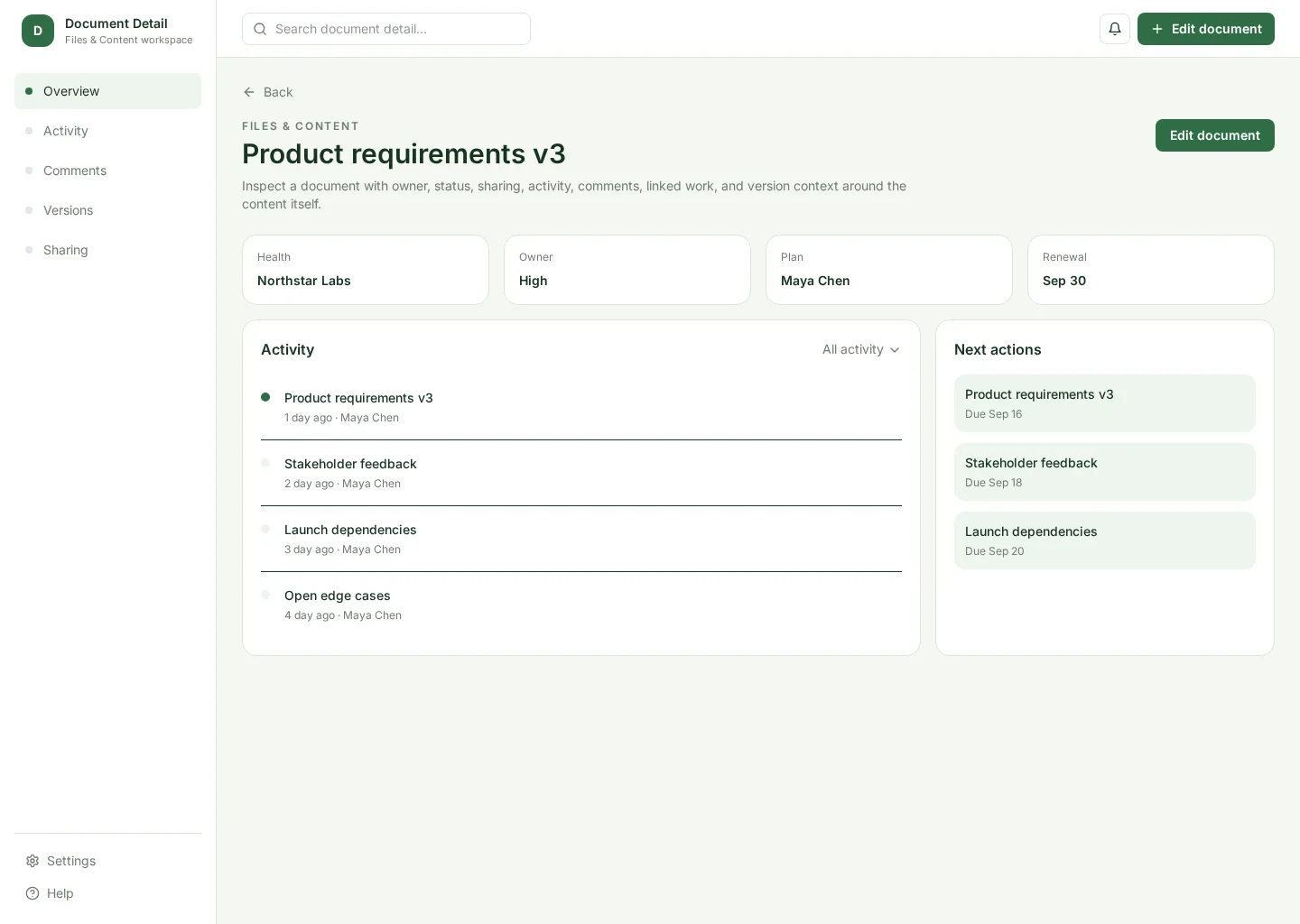Viewport: 1300px width, 924px height.
Task: Expand the All activity filter dropdown
Action: click(x=861, y=349)
